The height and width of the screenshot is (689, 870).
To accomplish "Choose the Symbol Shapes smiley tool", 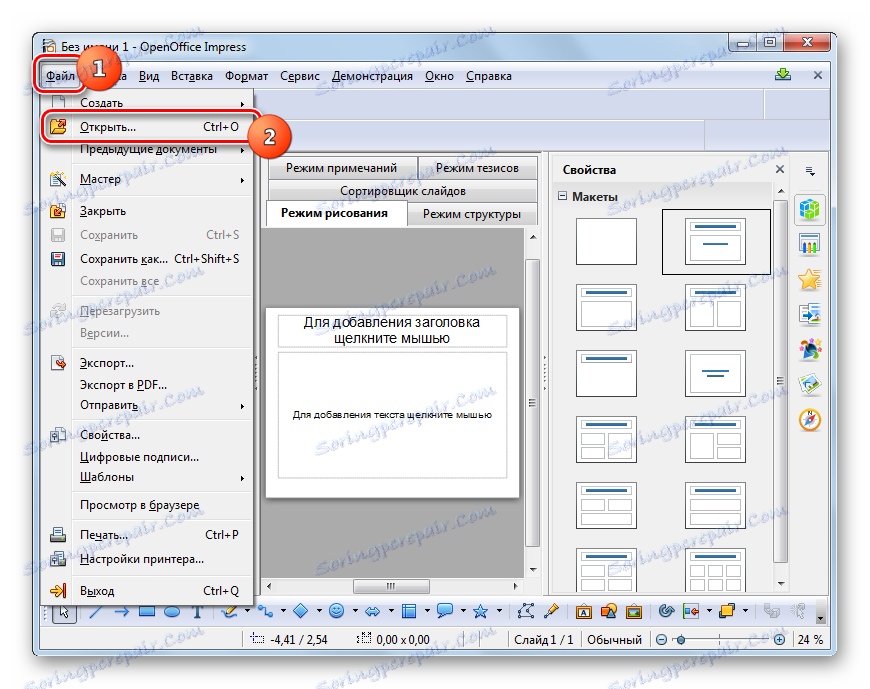I will point(336,611).
